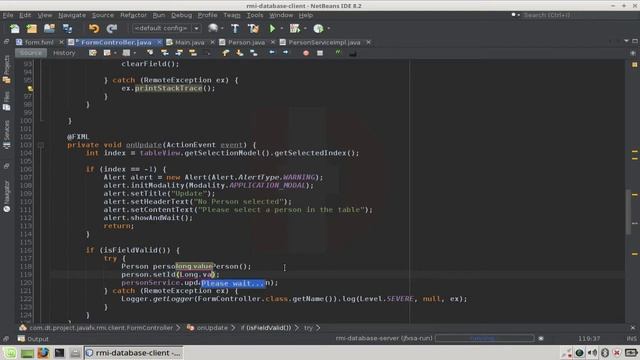
Task: Click the Shift Line Right arrow icon
Action: [x=285, y=53]
